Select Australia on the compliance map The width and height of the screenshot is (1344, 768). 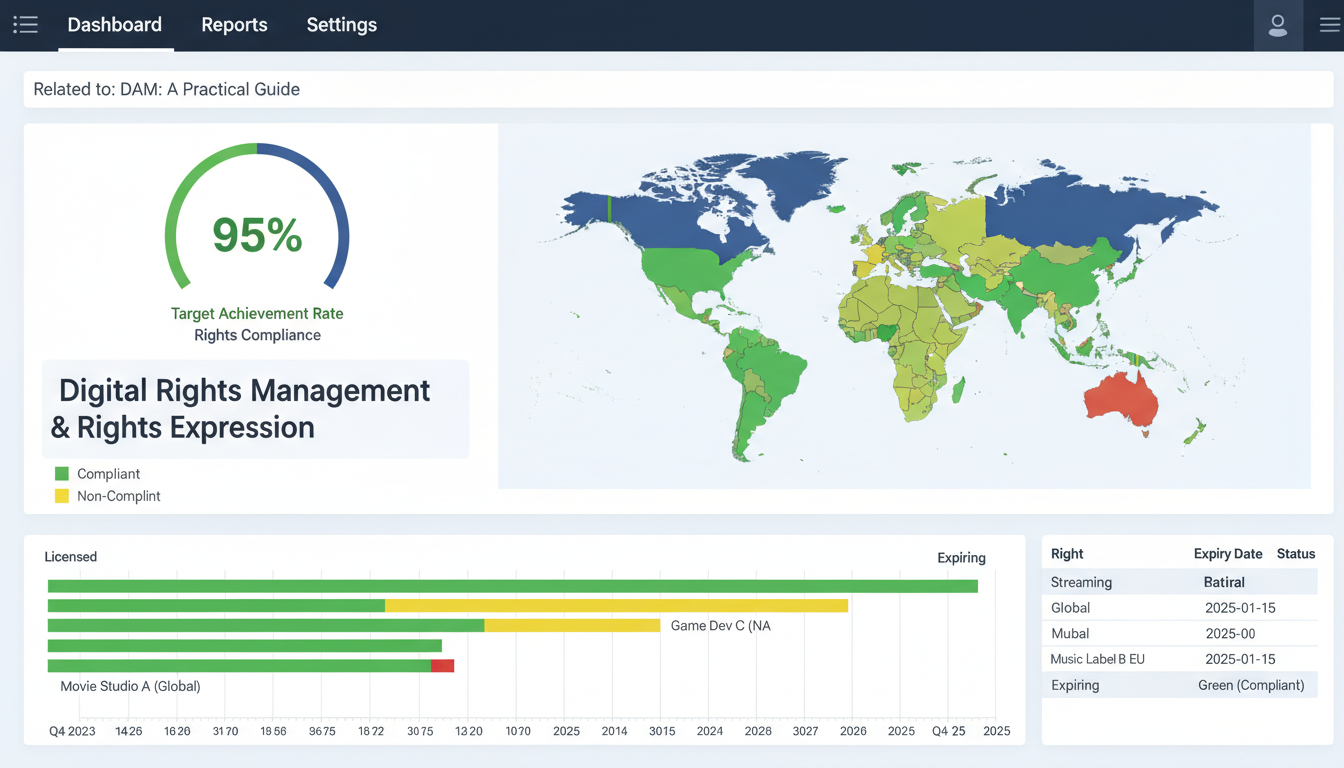click(x=1120, y=400)
